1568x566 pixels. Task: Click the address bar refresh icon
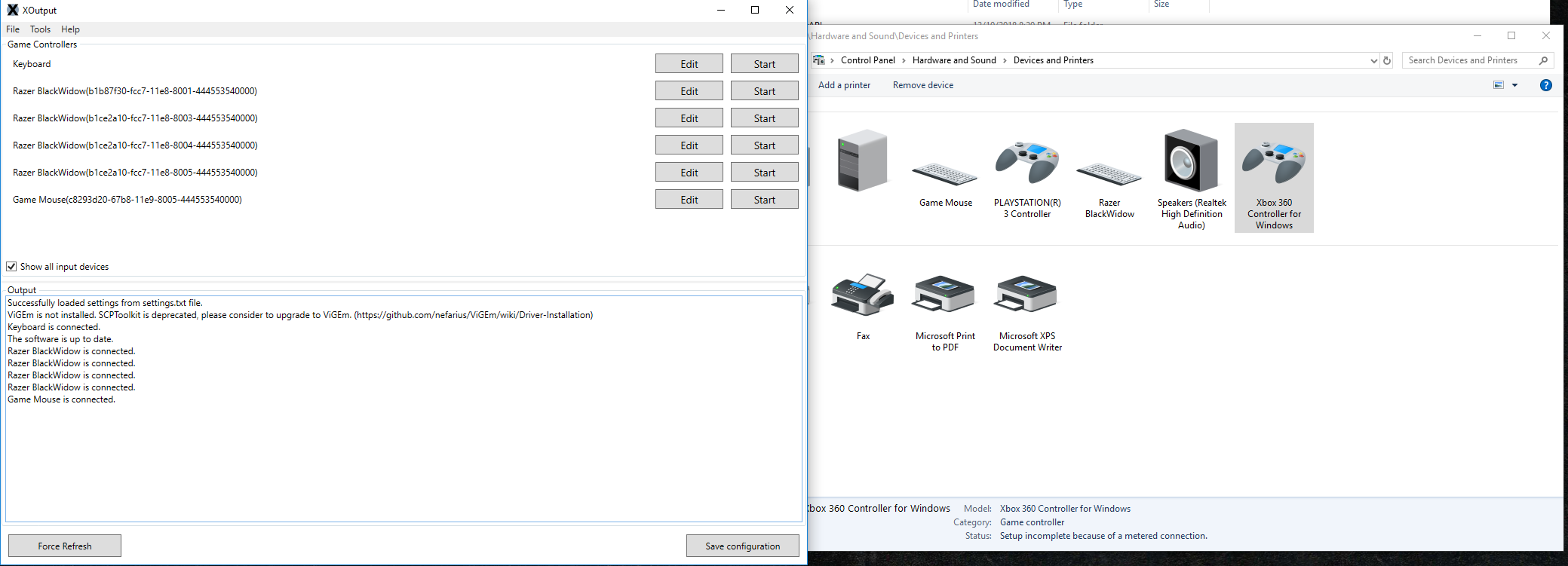click(1387, 61)
